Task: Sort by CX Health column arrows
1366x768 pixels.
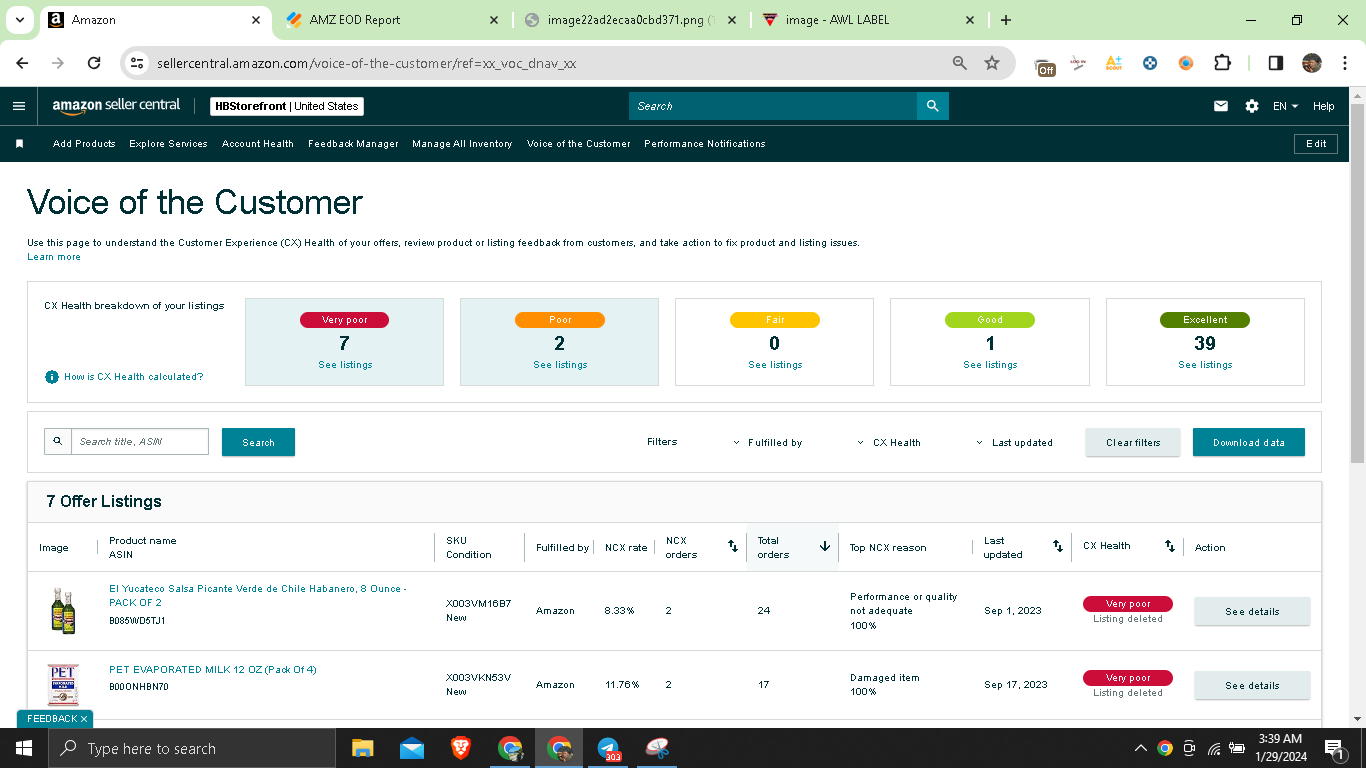Action: point(1170,546)
